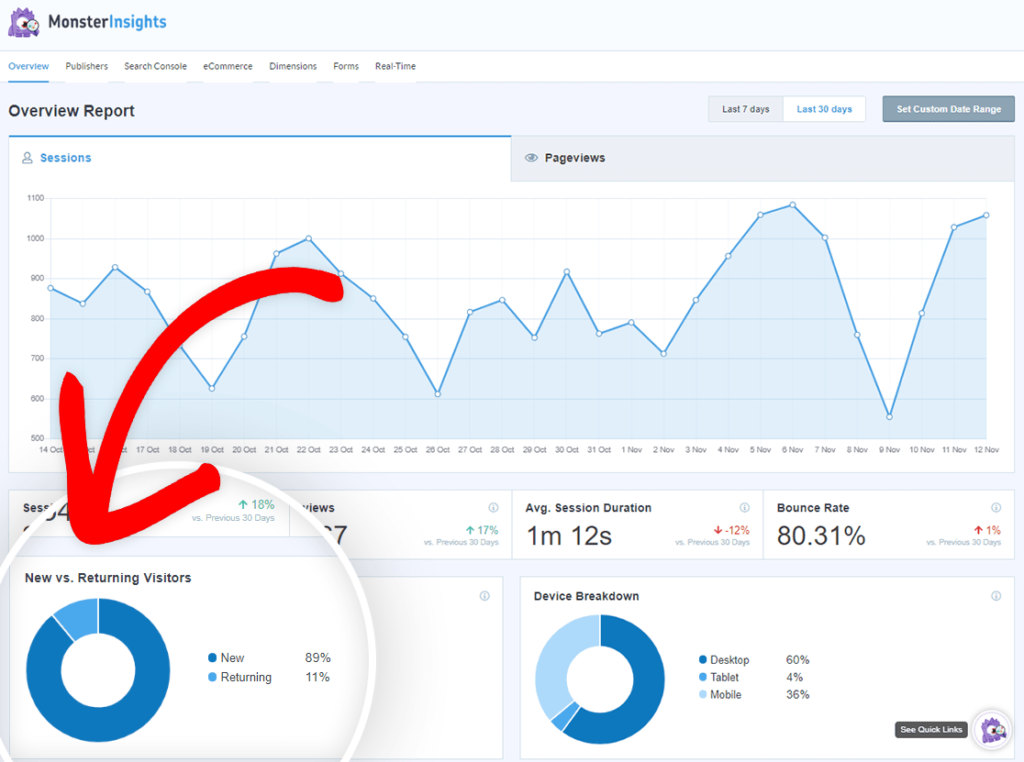Click the 30 Oct data point
This screenshot has width=1024, height=762.
566,272
